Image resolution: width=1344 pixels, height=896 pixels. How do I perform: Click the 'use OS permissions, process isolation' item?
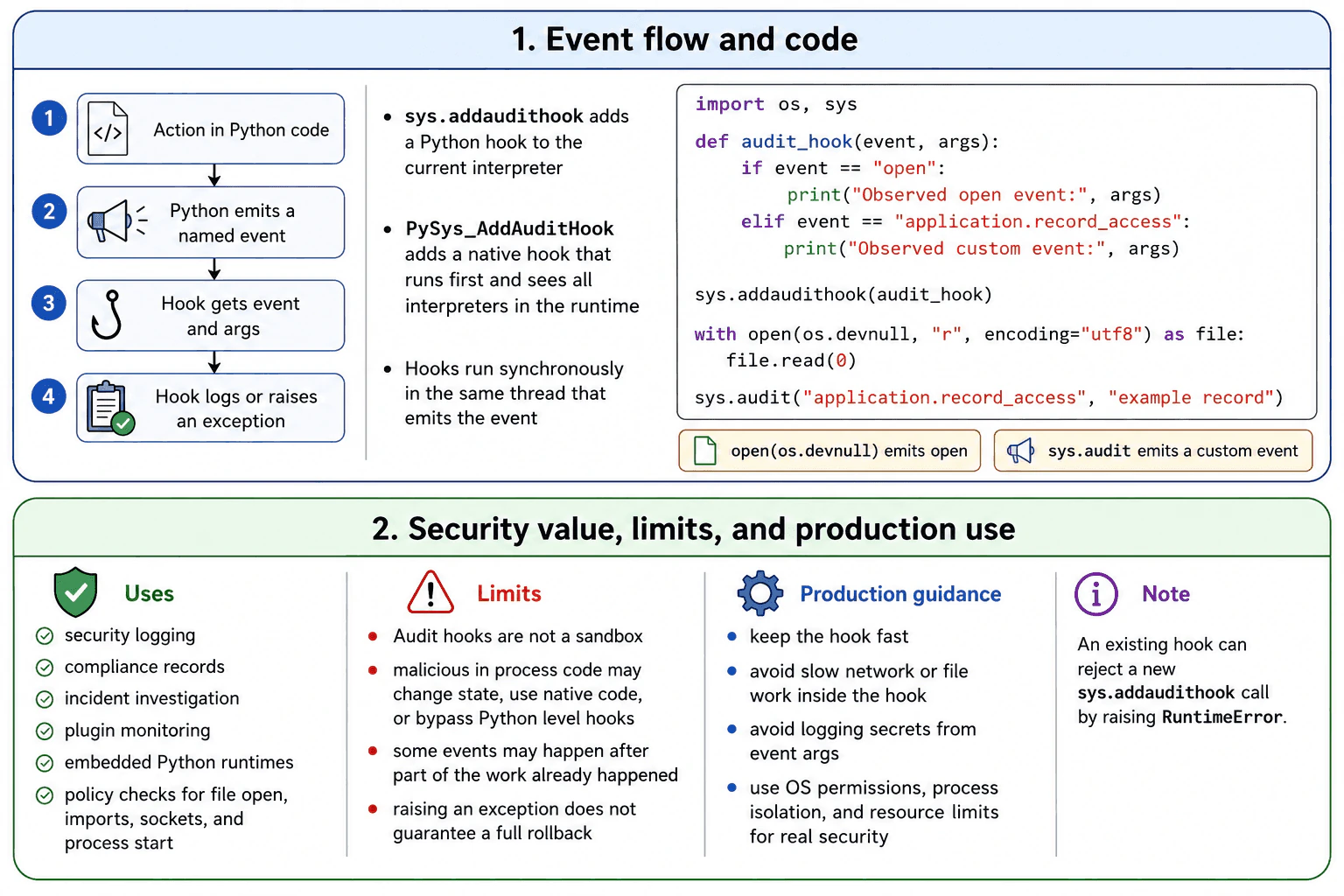coord(874,812)
